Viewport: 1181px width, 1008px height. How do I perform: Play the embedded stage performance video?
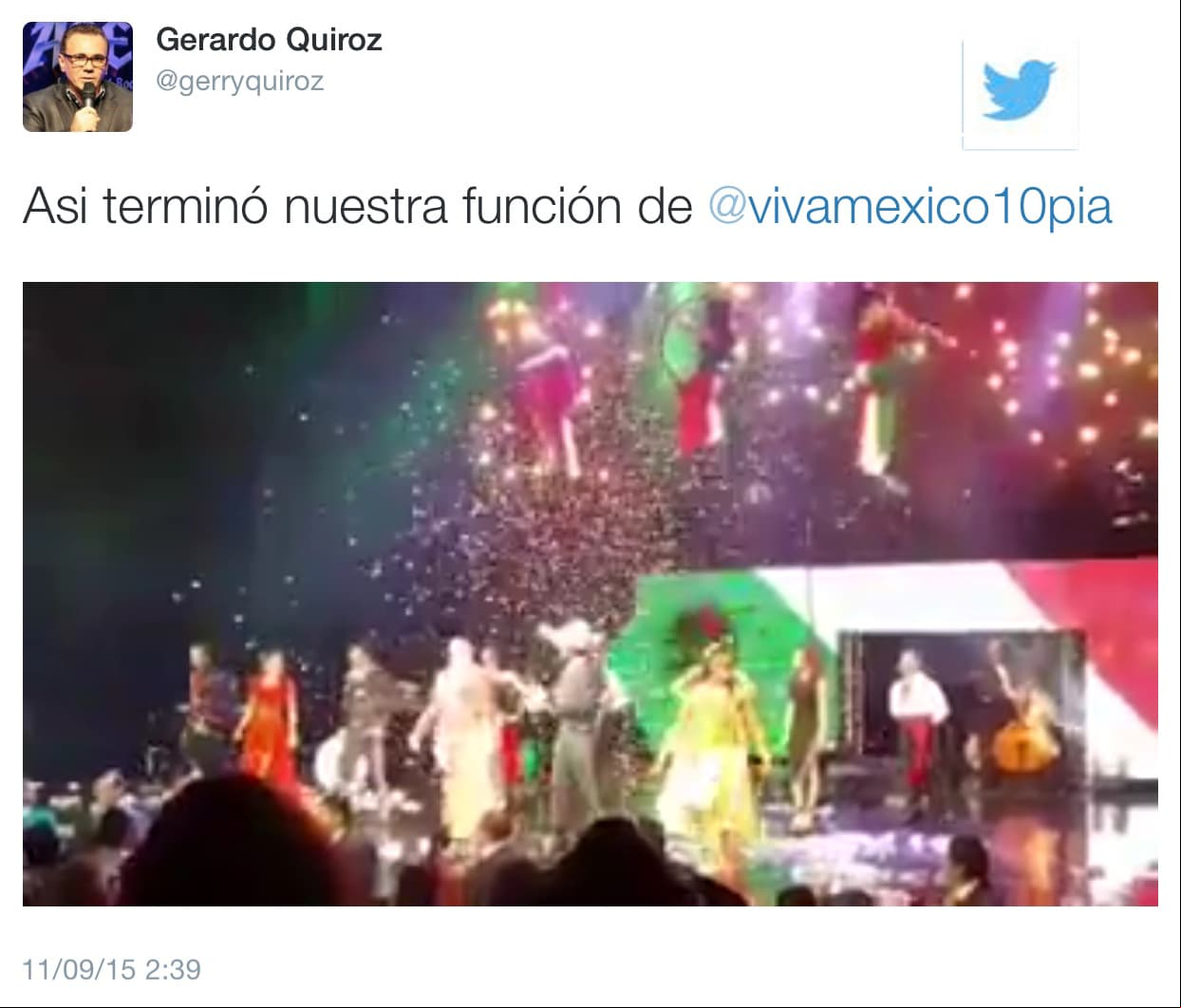point(590,593)
